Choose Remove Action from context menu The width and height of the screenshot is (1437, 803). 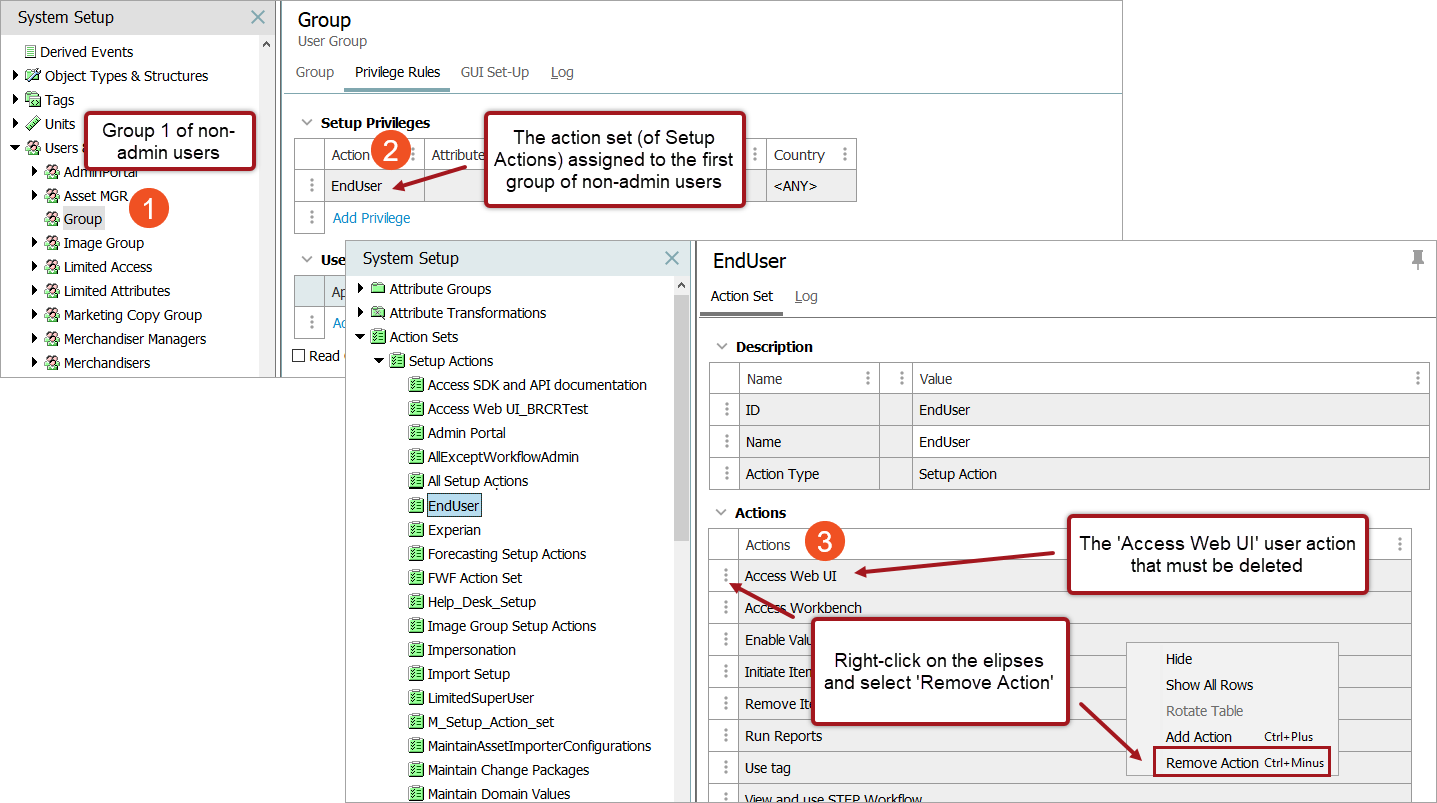tap(1212, 763)
